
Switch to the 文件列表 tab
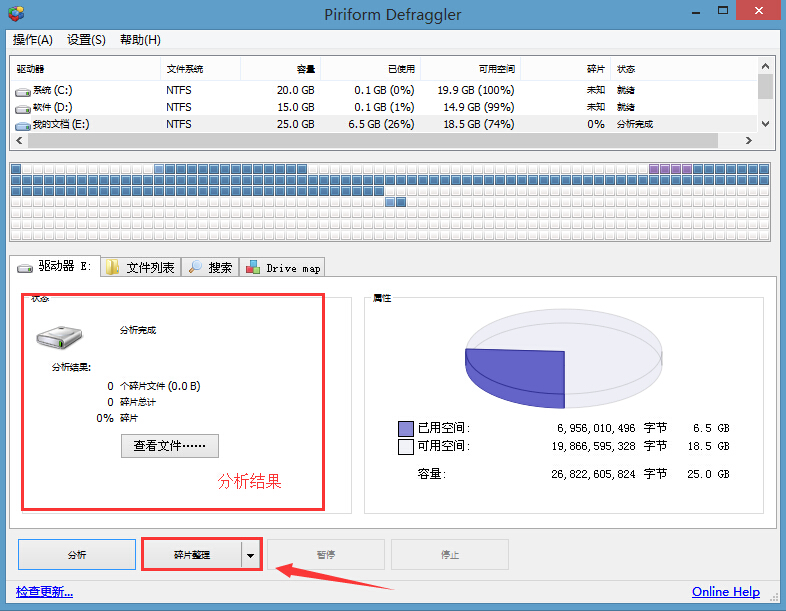tap(140, 268)
